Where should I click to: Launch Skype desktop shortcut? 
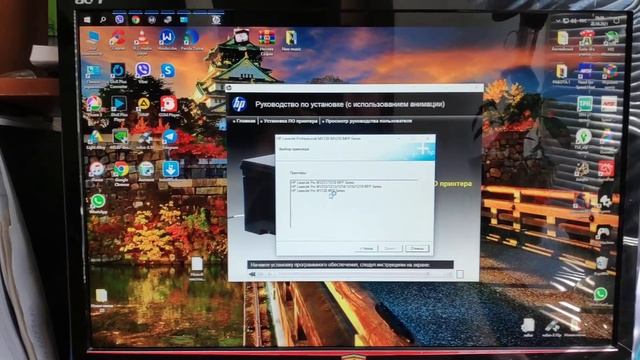[167, 71]
